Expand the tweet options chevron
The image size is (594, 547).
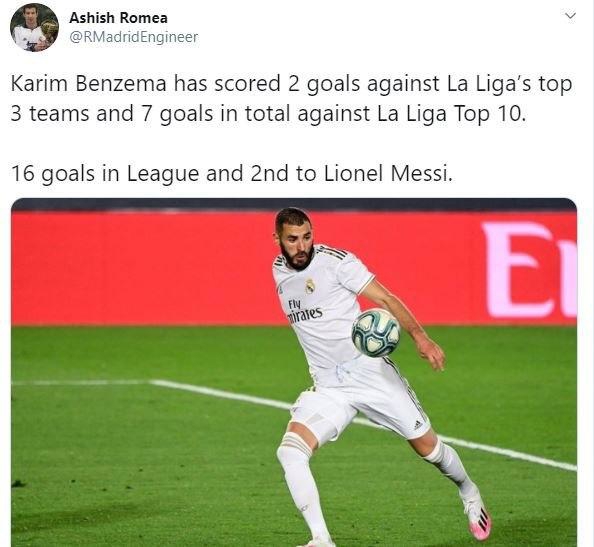click(x=570, y=16)
